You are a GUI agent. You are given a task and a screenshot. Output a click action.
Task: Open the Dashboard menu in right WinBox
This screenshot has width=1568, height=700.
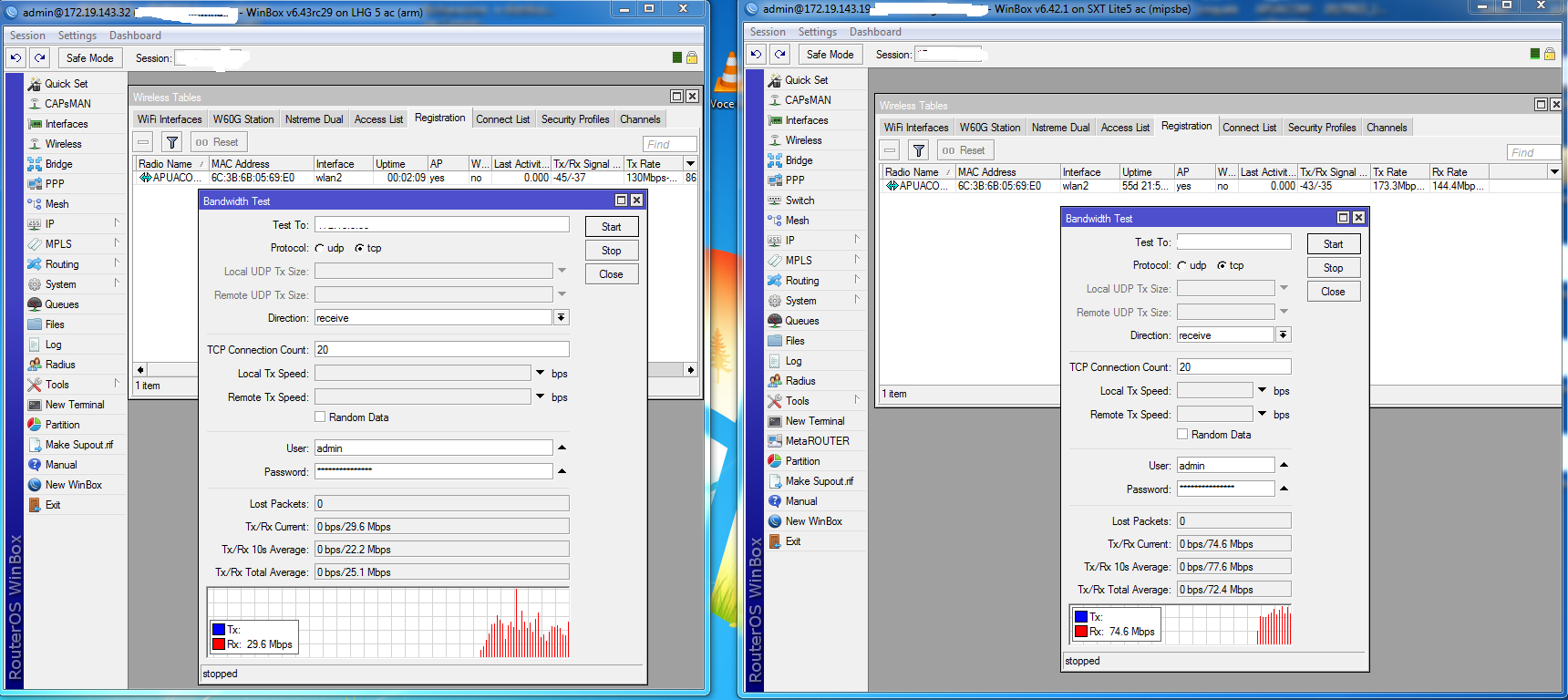pyautogui.click(x=874, y=32)
